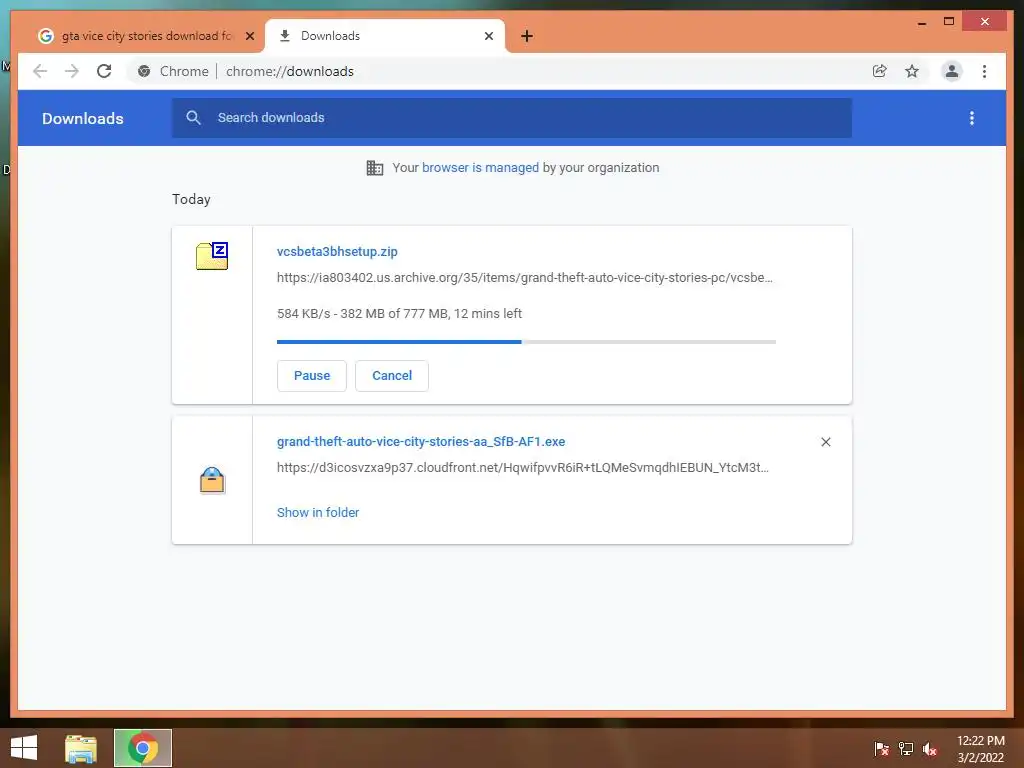The height and width of the screenshot is (768, 1024).
Task: Click the download icon on Downloads tab
Action: click(x=285, y=36)
